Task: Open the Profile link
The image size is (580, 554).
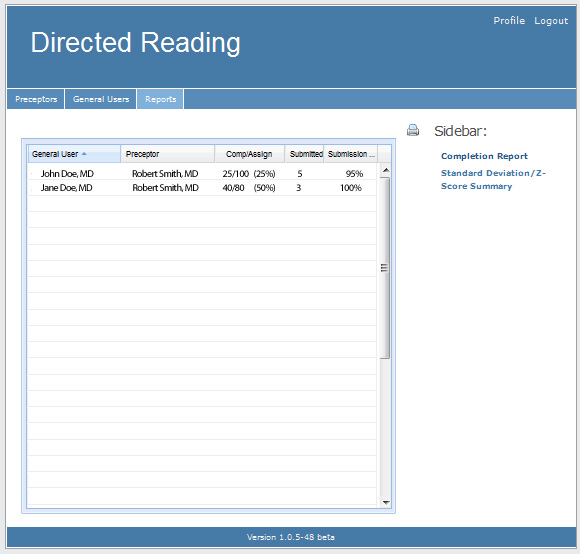Action: tap(509, 21)
